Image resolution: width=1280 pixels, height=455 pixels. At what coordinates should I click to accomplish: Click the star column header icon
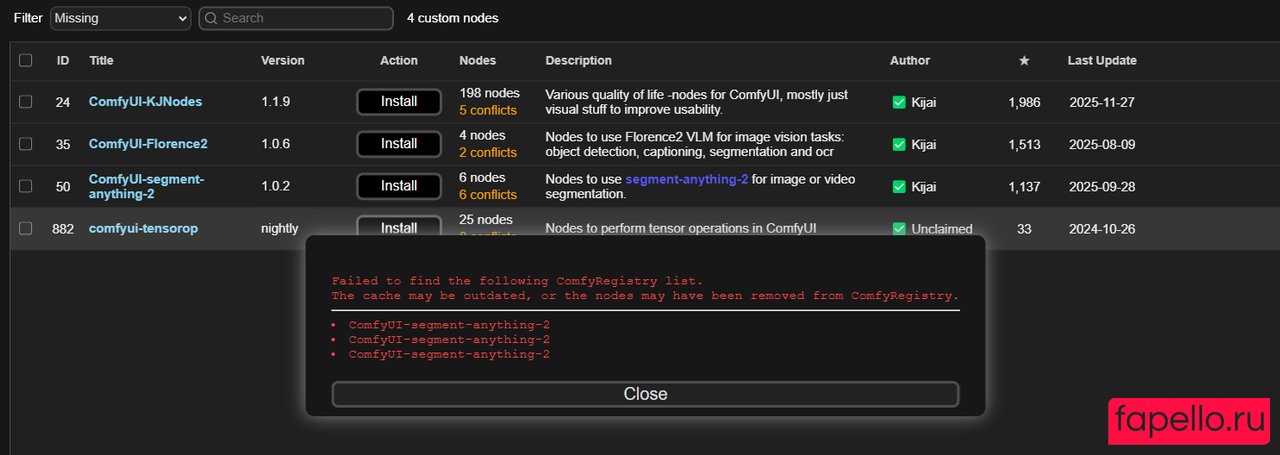pos(1023,61)
